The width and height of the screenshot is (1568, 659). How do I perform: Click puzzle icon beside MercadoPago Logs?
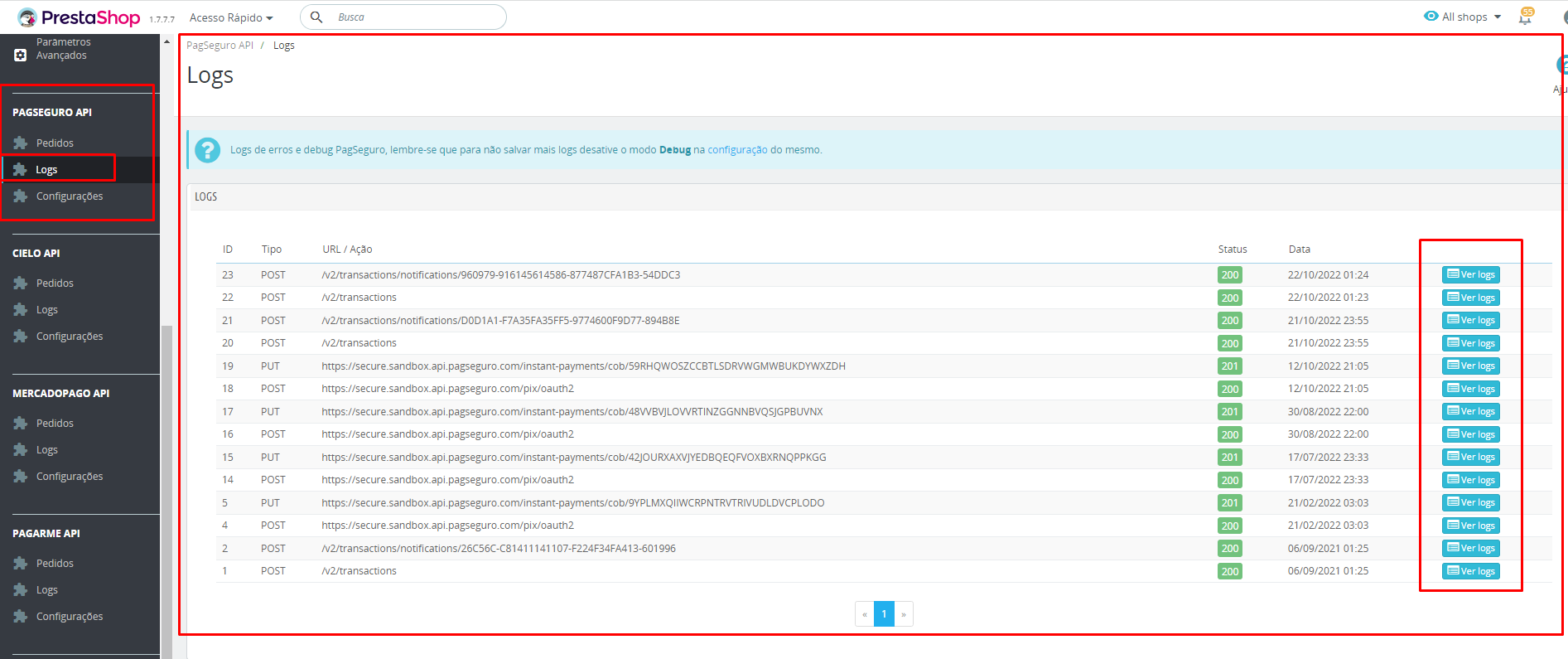(x=21, y=449)
